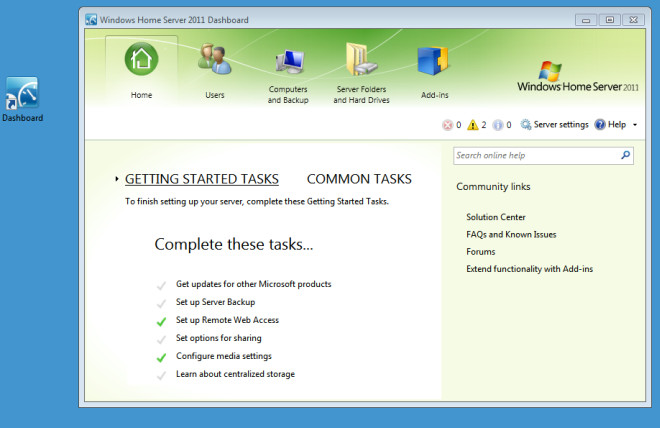Screen dimensions: 660x428
Task: Open Learn about centralized storage task
Action: (x=235, y=374)
